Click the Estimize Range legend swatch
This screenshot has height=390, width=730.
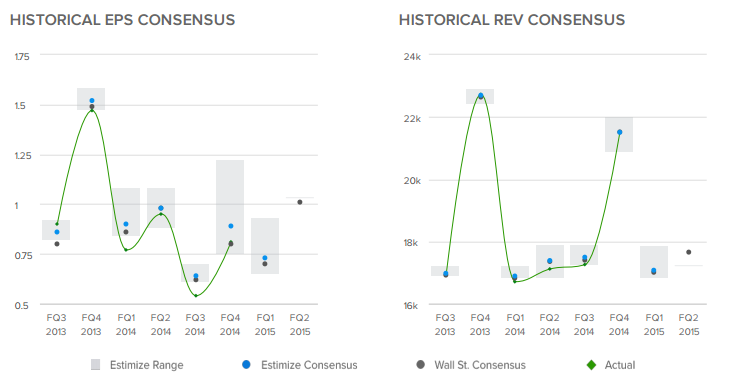(x=95, y=365)
